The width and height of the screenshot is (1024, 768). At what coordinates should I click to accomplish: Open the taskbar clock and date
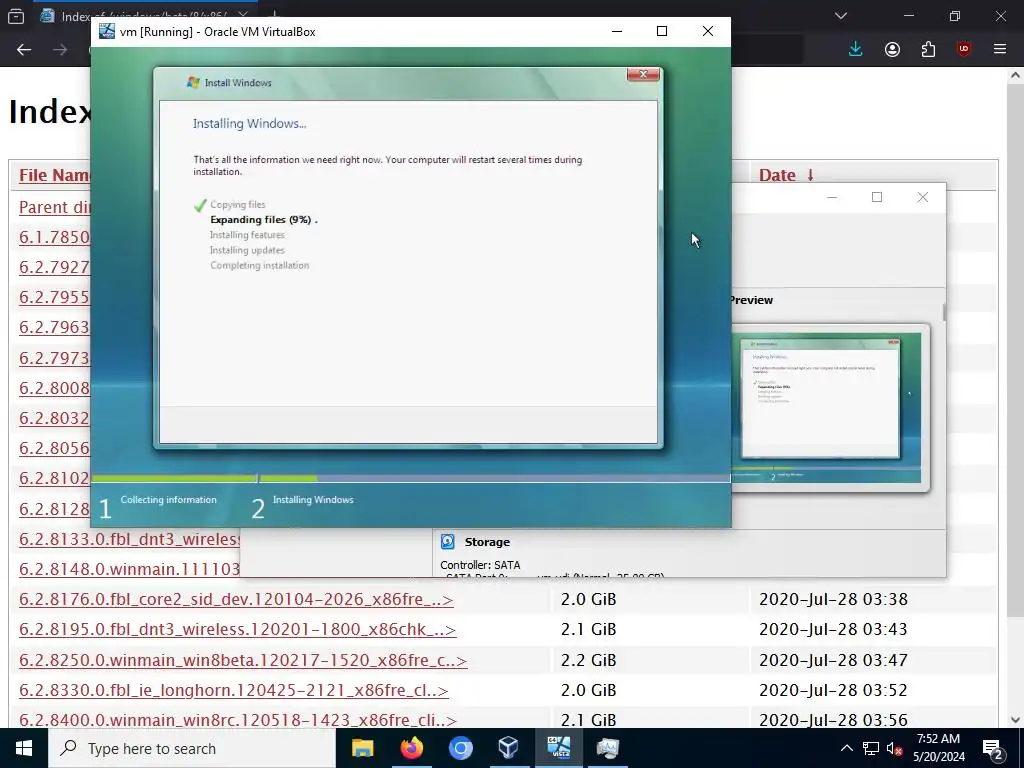pos(938,748)
